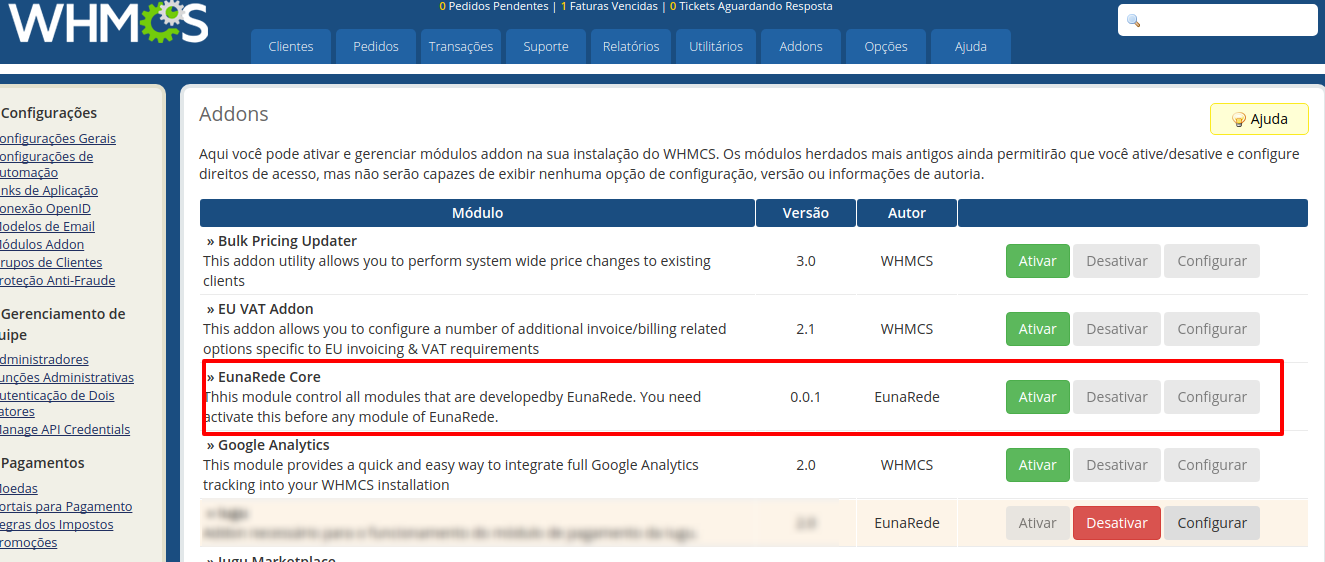Open Configurações Gerais in sidebar

(58, 138)
